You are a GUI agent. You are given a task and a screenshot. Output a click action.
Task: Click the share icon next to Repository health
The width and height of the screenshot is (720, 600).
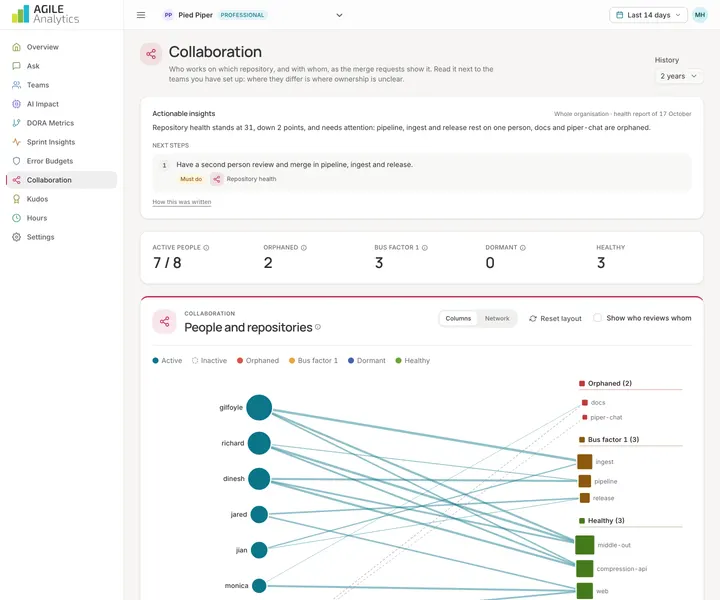click(x=217, y=179)
